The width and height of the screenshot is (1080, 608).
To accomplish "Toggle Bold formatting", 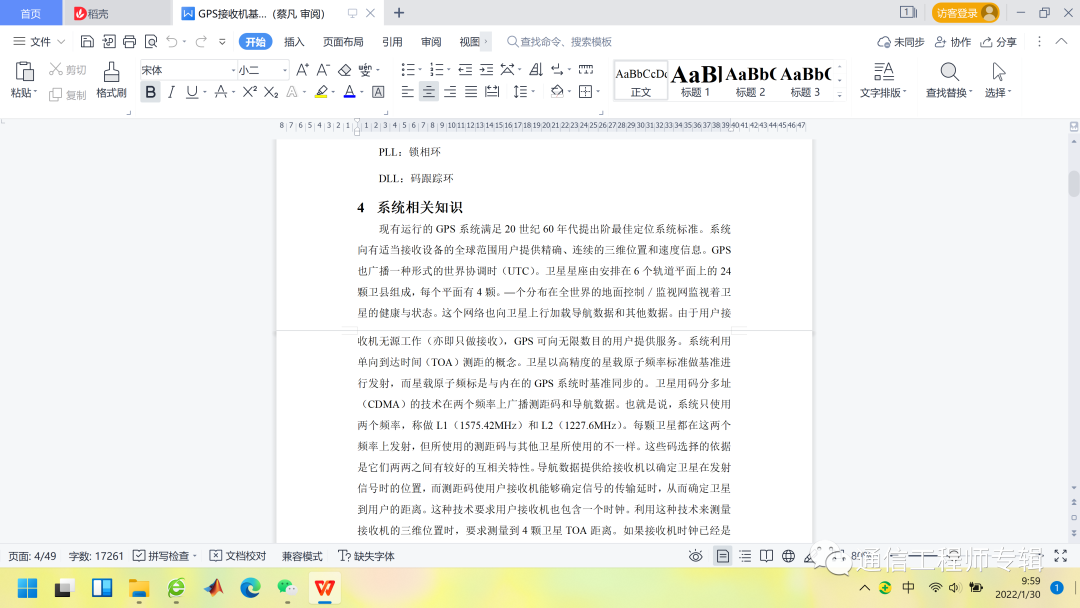I will pyautogui.click(x=150, y=92).
